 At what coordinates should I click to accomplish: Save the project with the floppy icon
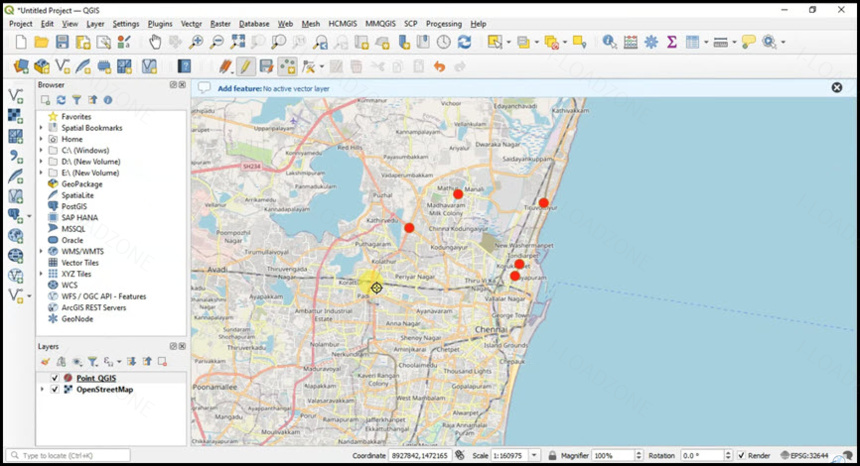click(62, 42)
